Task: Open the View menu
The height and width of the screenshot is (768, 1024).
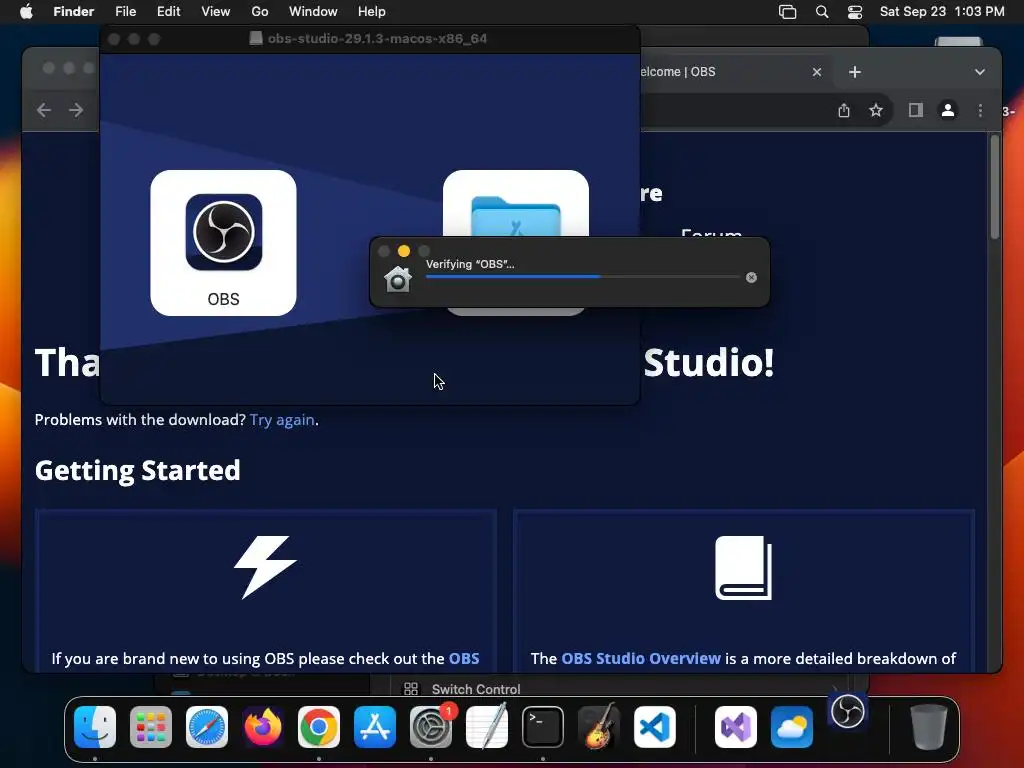Action: click(216, 12)
